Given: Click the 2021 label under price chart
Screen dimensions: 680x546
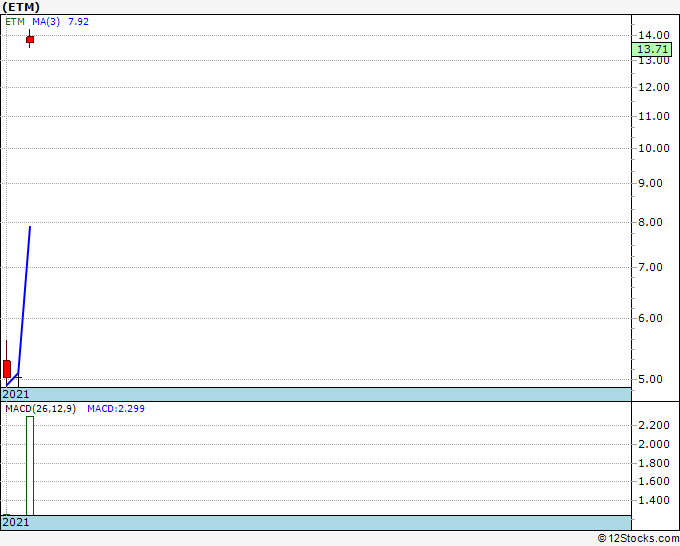Looking at the screenshot, I should coord(16,394).
